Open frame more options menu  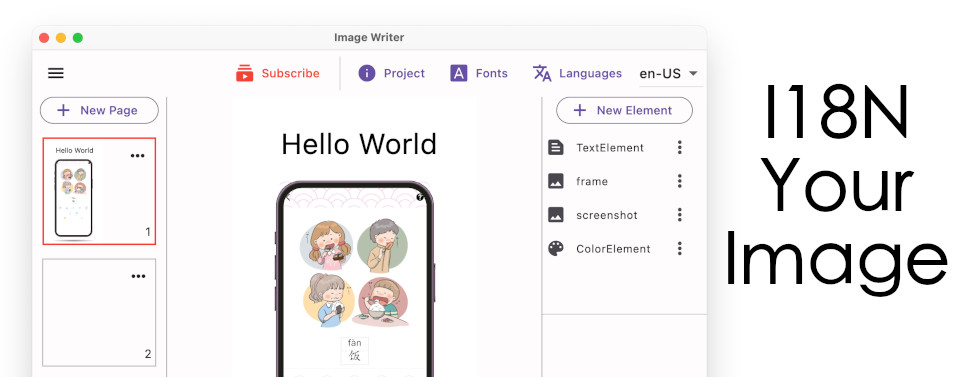coord(679,181)
